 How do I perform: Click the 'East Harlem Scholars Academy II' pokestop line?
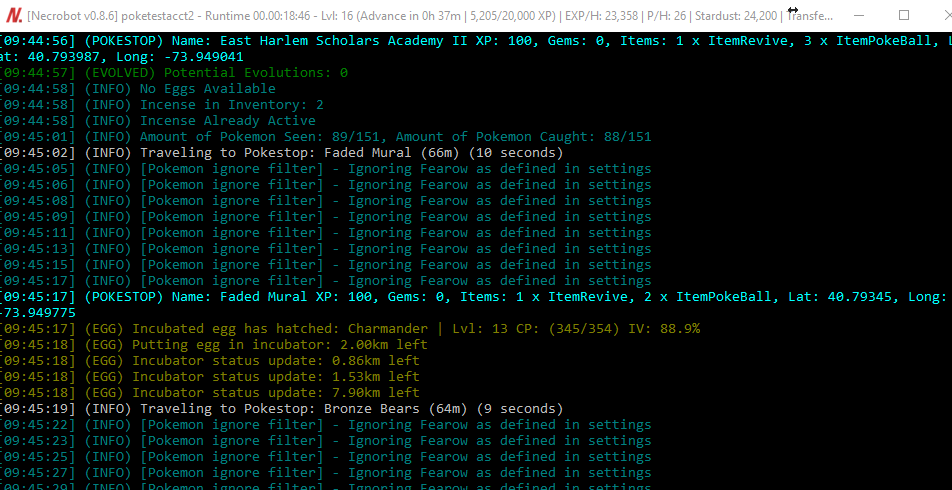click(x=476, y=41)
